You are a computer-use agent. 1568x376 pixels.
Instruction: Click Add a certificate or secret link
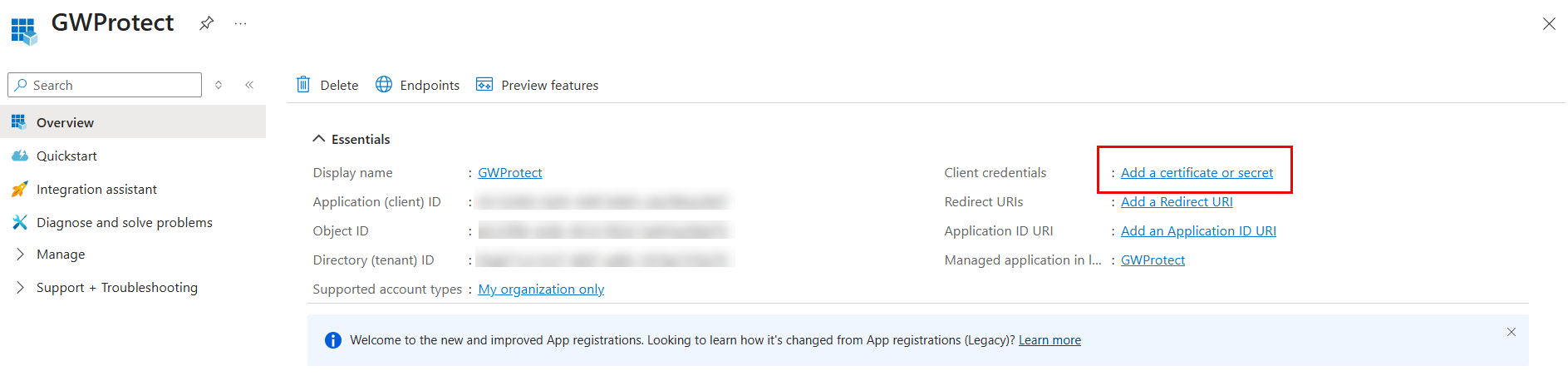[1197, 173]
